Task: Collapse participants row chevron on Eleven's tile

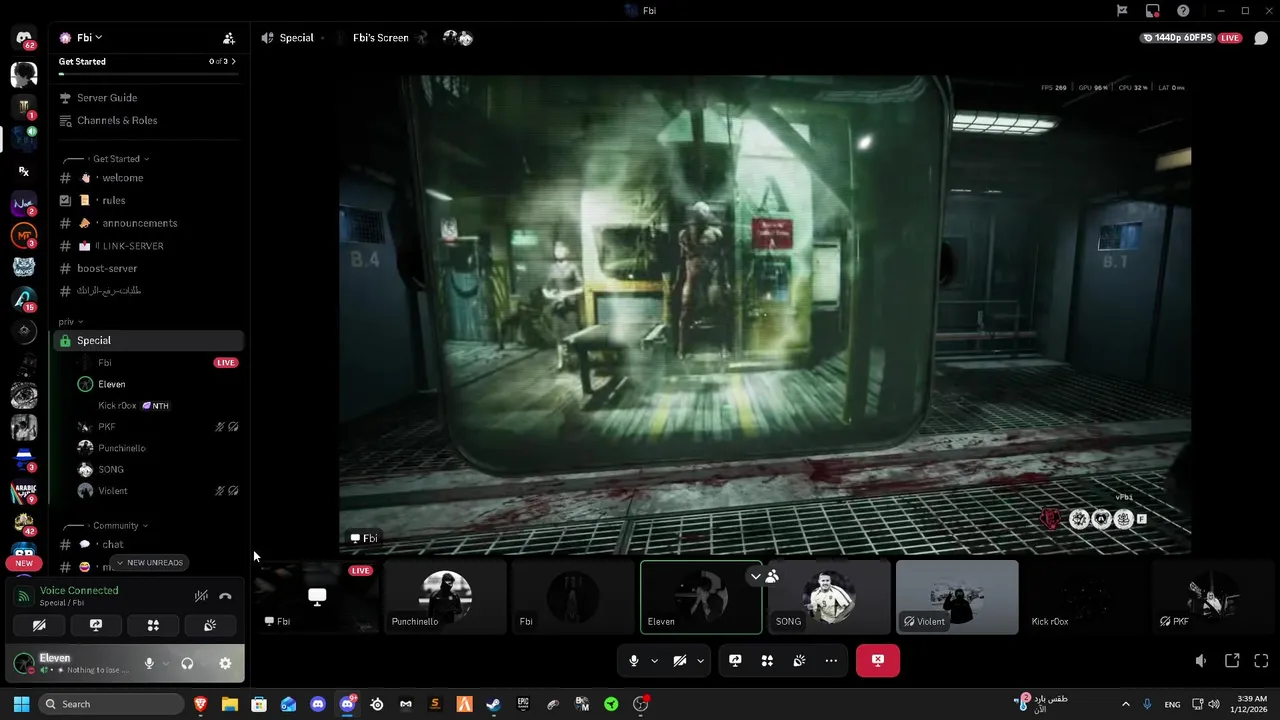Action: [x=756, y=576]
